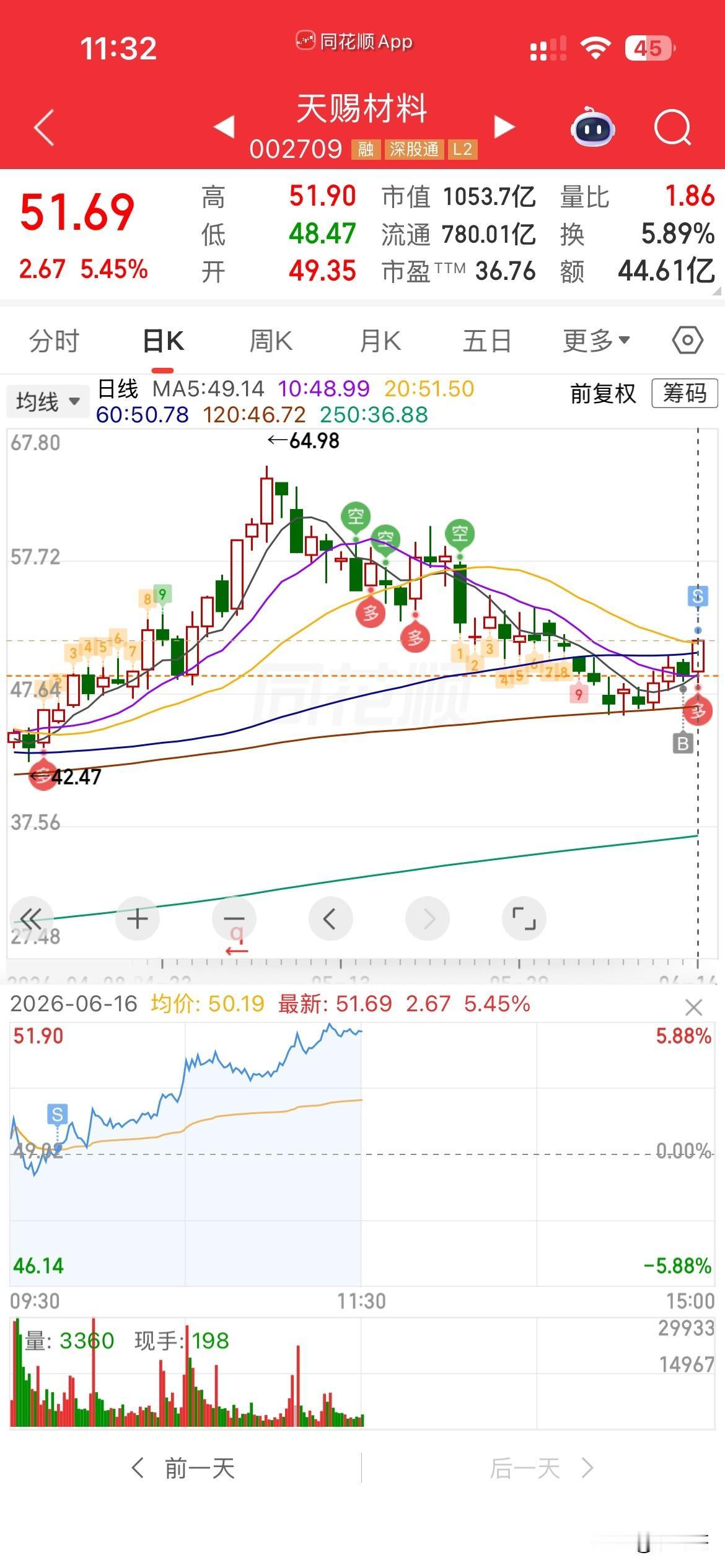This screenshot has width=725, height=1568.
Task: Switch to 周K weekly tab
Action: pos(271,341)
